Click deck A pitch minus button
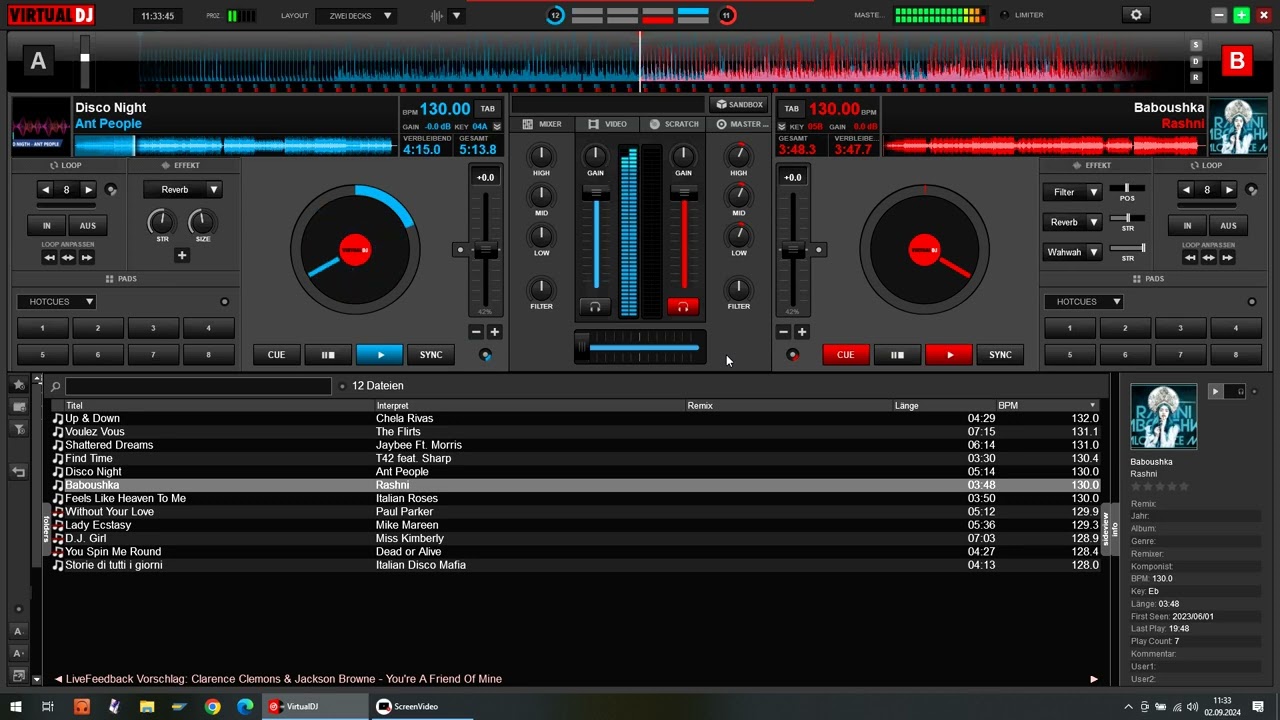Image resolution: width=1280 pixels, height=720 pixels. pyautogui.click(x=476, y=332)
